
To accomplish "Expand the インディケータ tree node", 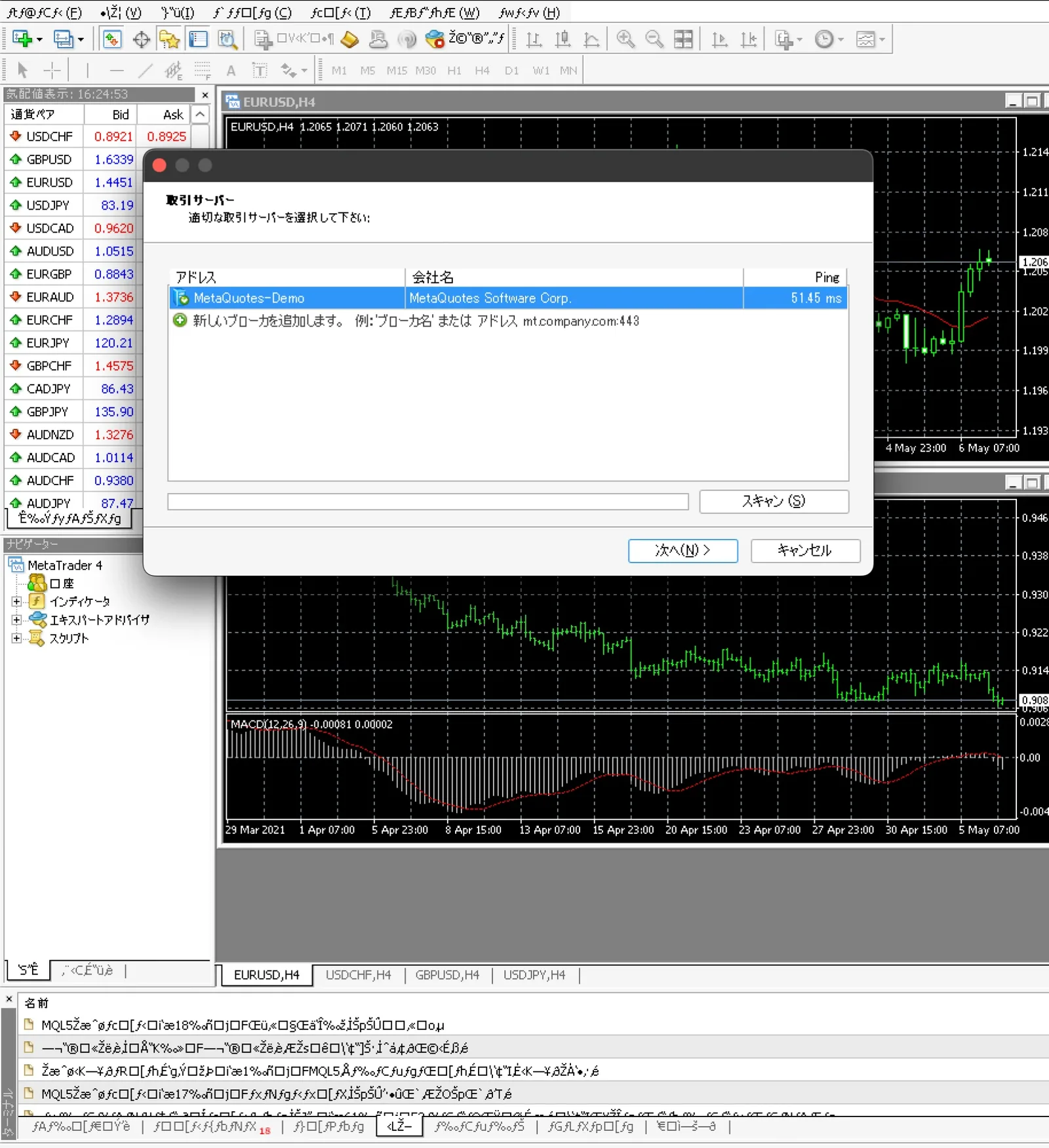I will (x=16, y=601).
